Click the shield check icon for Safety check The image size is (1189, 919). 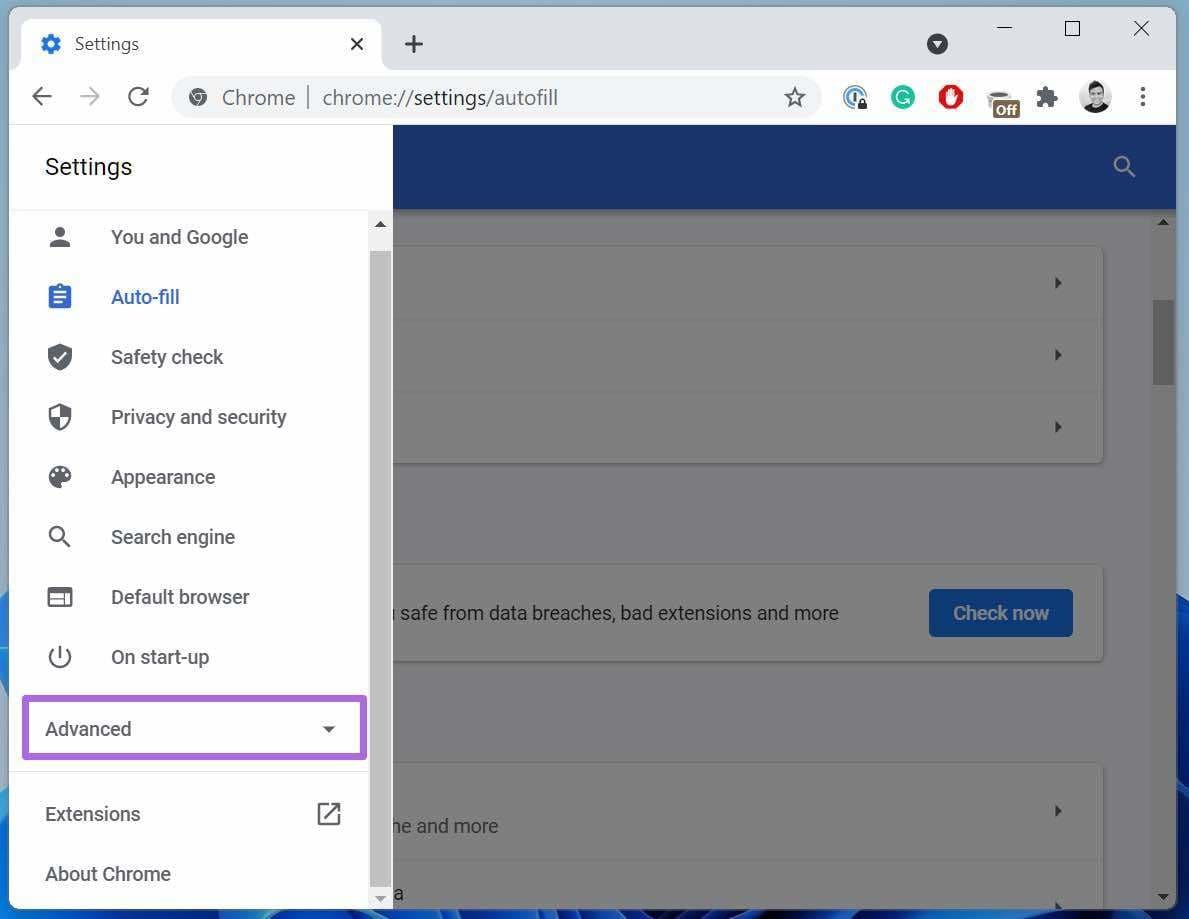pos(60,356)
